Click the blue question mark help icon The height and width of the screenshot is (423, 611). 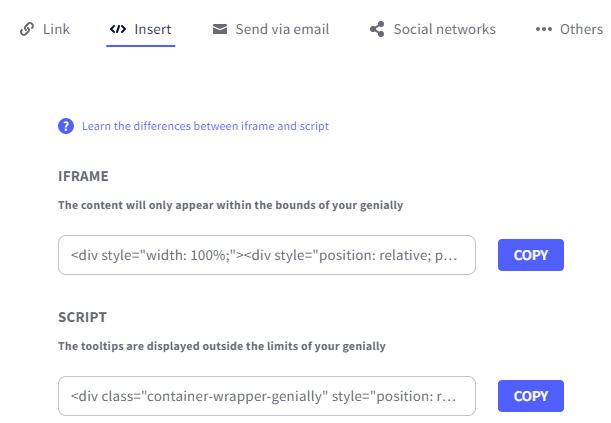pyautogui.click(x=66, y=126)
